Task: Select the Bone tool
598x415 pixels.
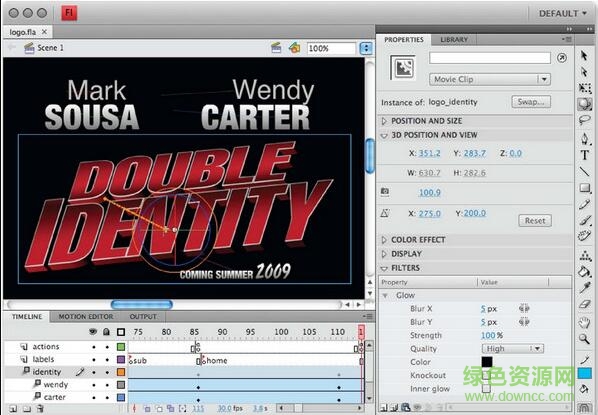Action: tap(585, 256)
